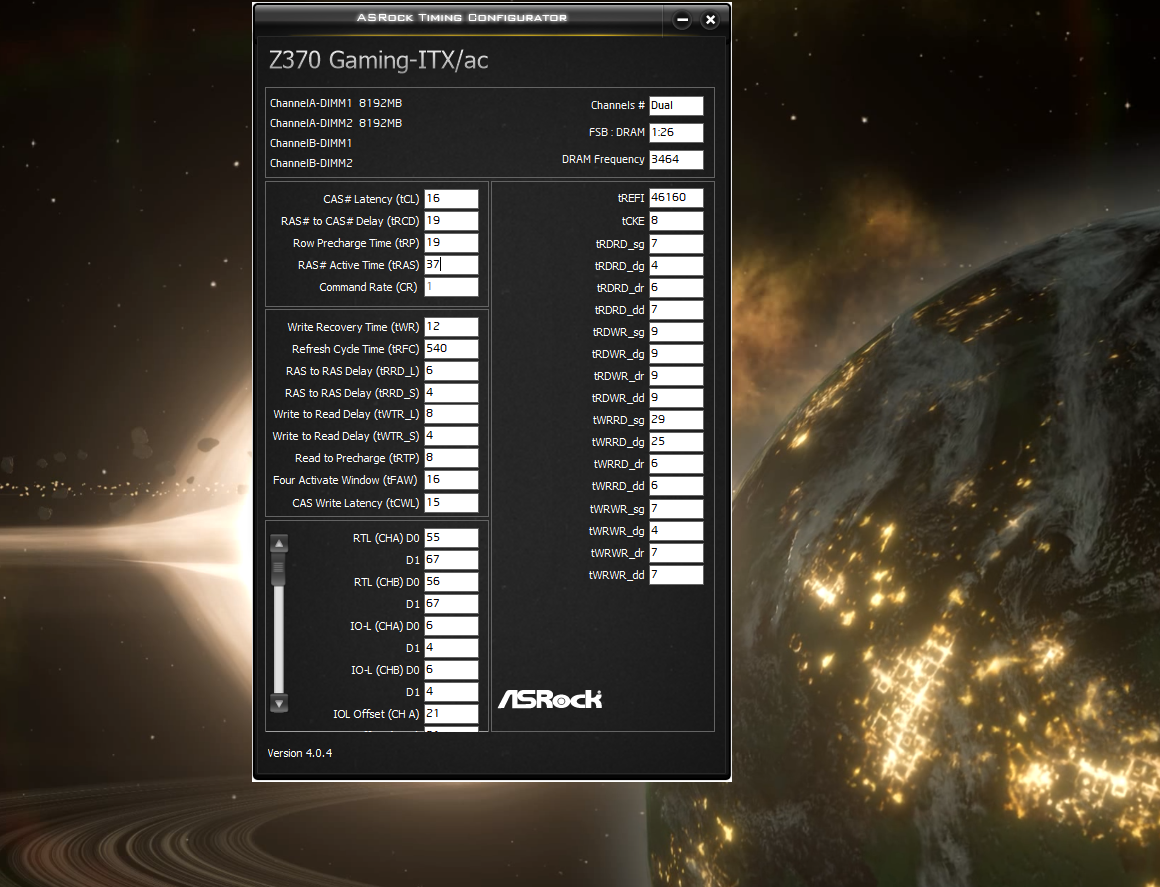The width and height of the screenshot is (1160, 887).
Task: Click the FSB : DRAM ratio field
Action: pos(676,133)
